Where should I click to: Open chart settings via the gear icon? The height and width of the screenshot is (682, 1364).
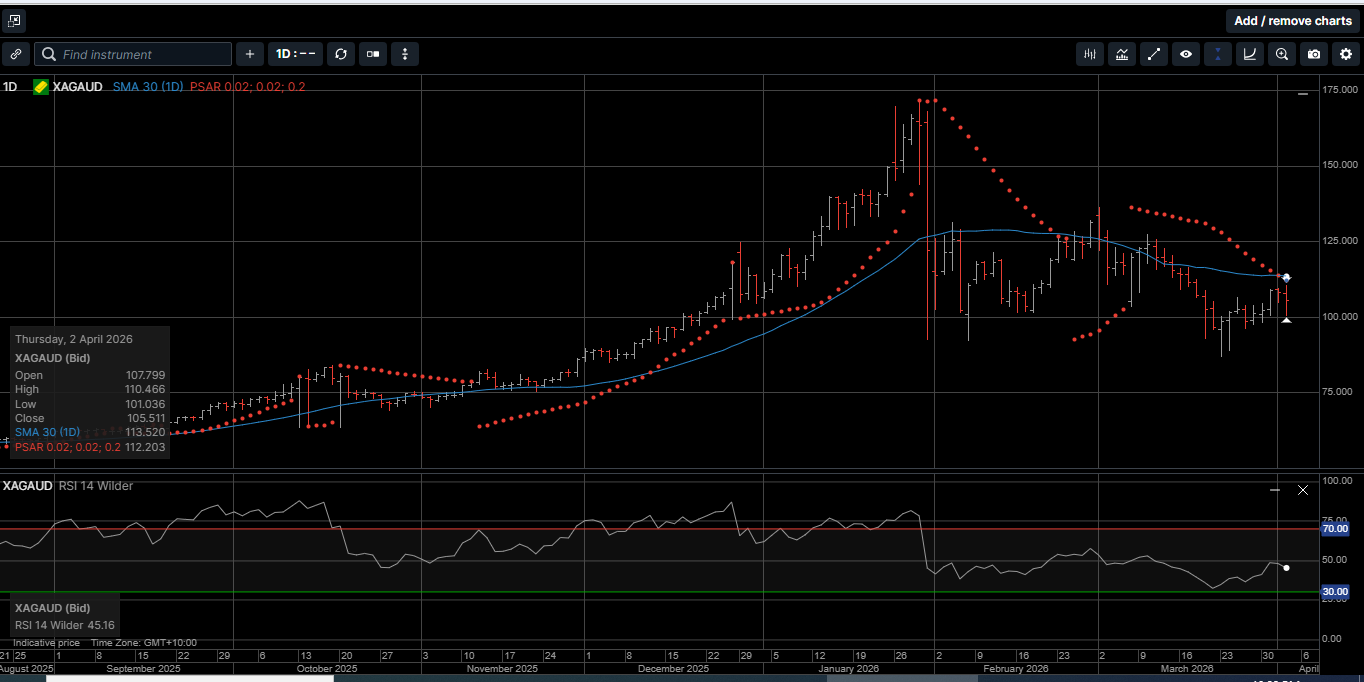(x=1346, y=54)
